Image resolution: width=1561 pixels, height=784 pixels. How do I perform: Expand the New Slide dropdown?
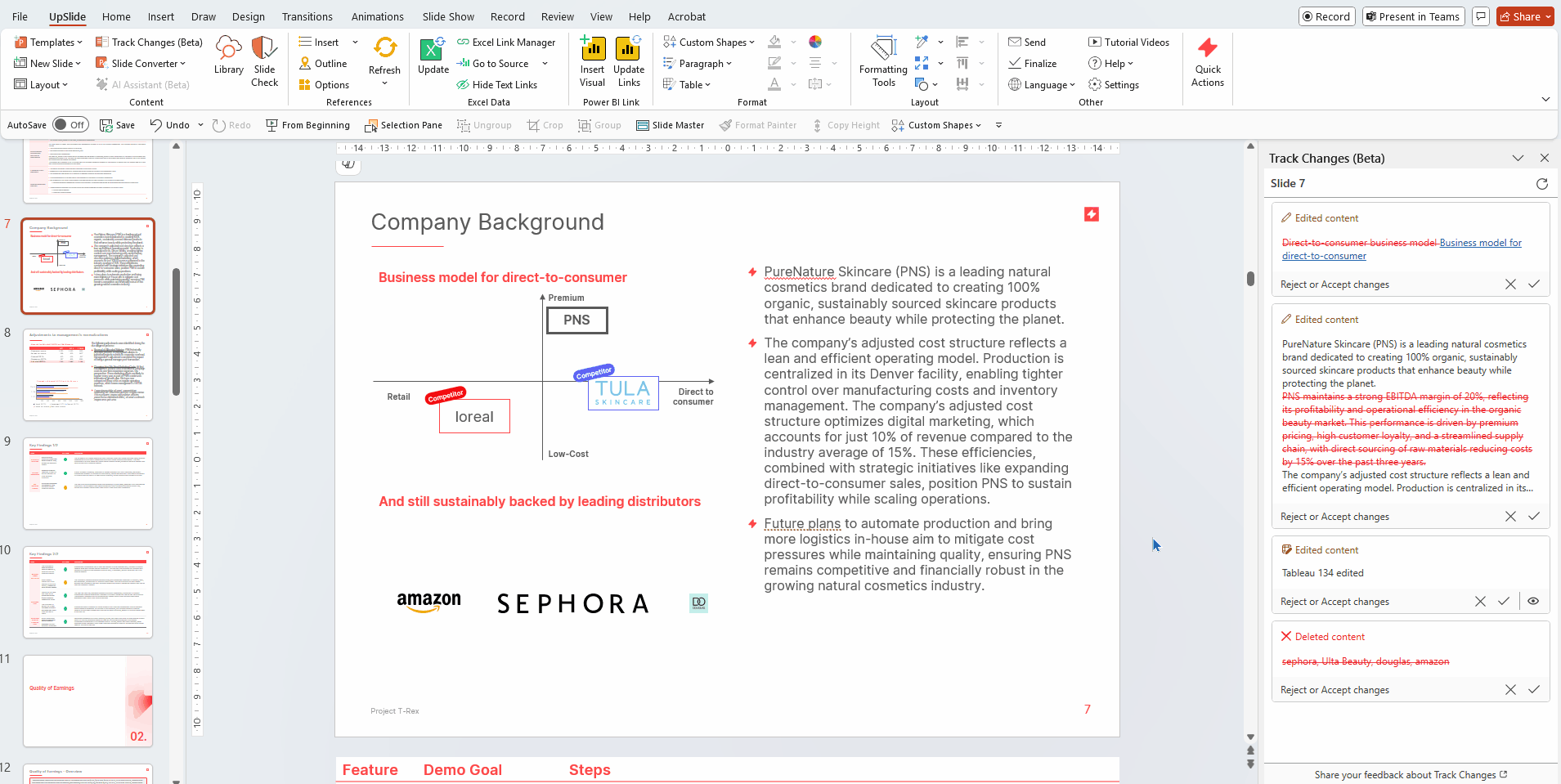(47, 64)
